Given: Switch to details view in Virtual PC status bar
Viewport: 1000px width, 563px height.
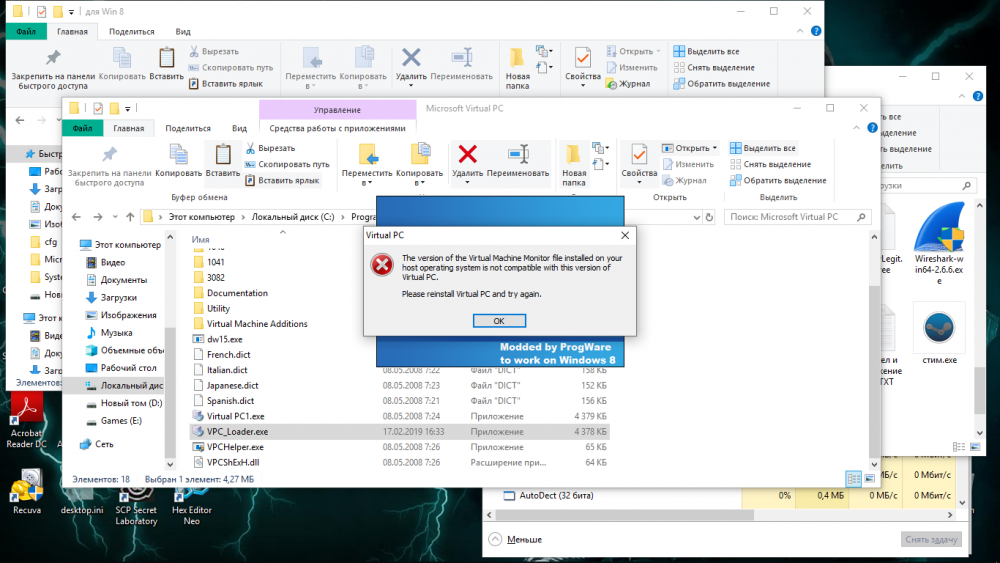Looking at the screenshot, I should coord(853,478).
